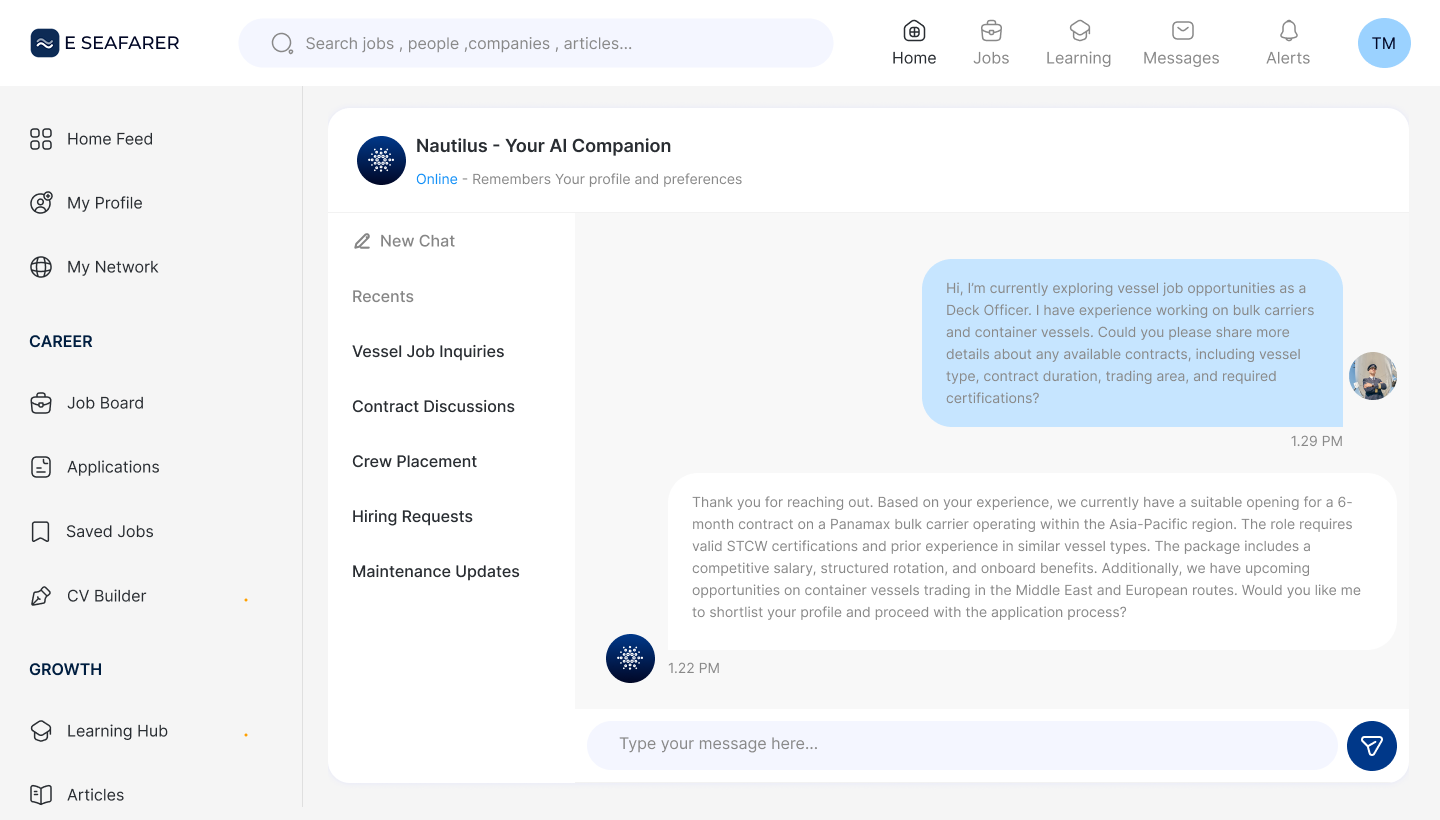Open the Alerts bell icon

click(1289, 30)
